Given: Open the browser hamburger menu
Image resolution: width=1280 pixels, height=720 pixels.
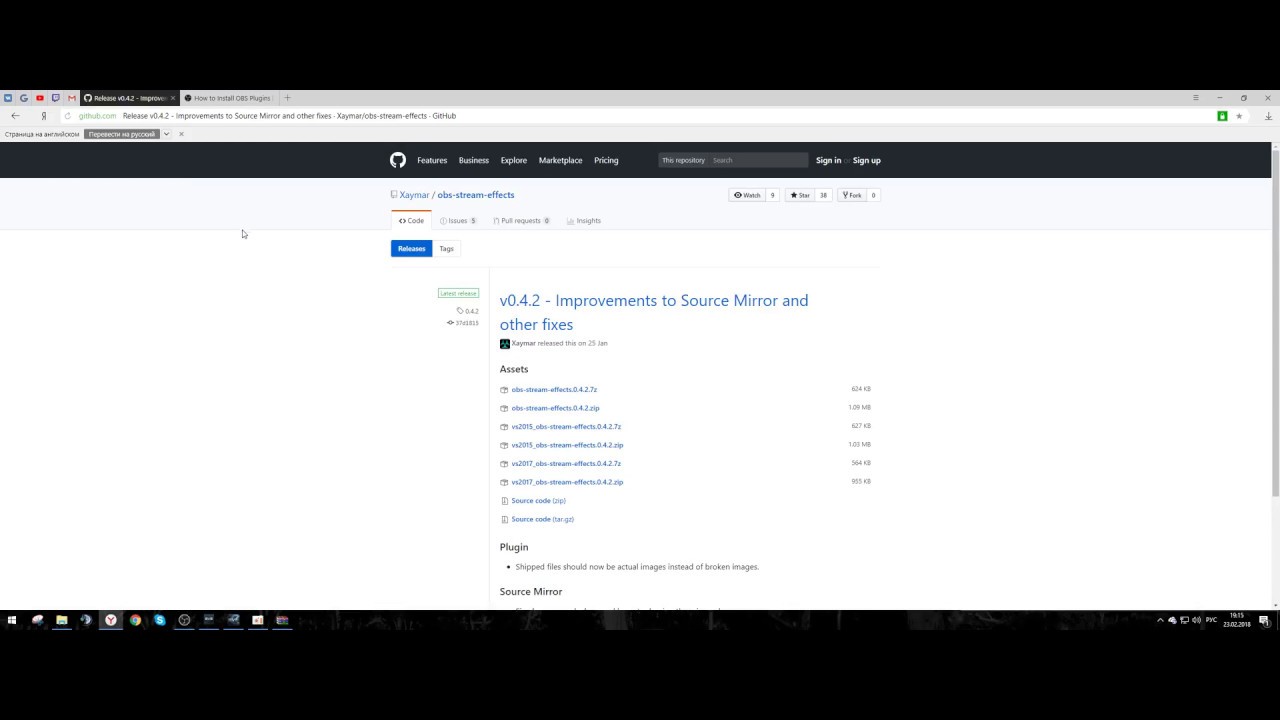Looking at the screenshot, I should tap(1196, 98).
